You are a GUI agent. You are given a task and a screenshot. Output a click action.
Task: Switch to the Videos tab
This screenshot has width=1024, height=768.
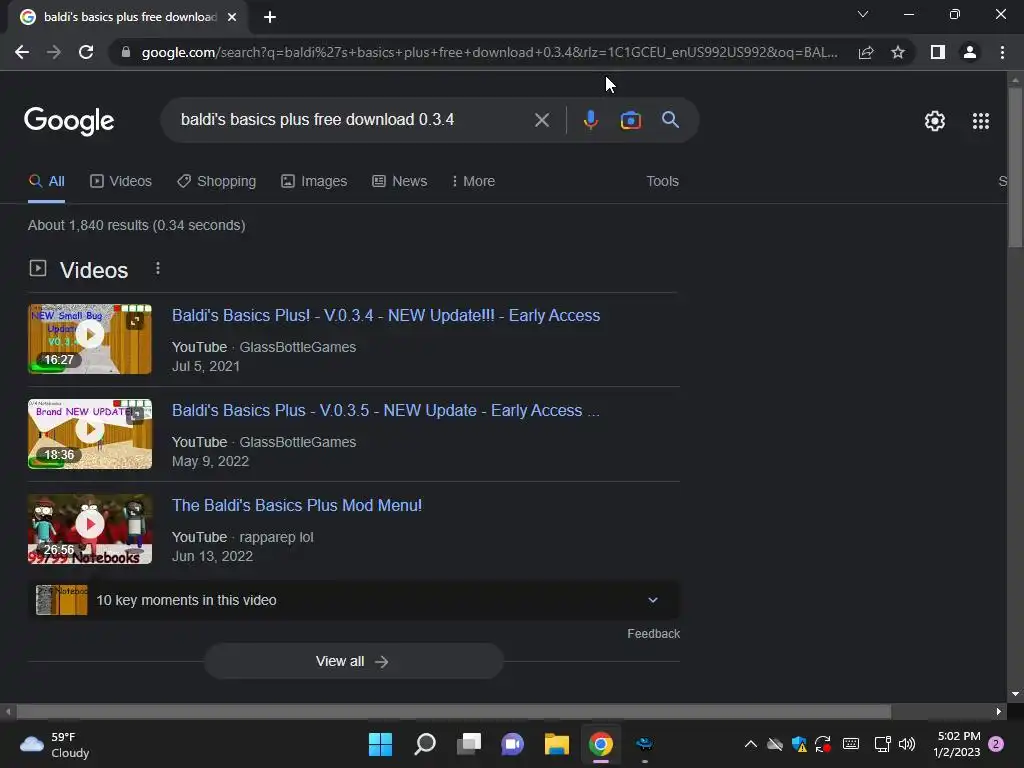[121, 182]
